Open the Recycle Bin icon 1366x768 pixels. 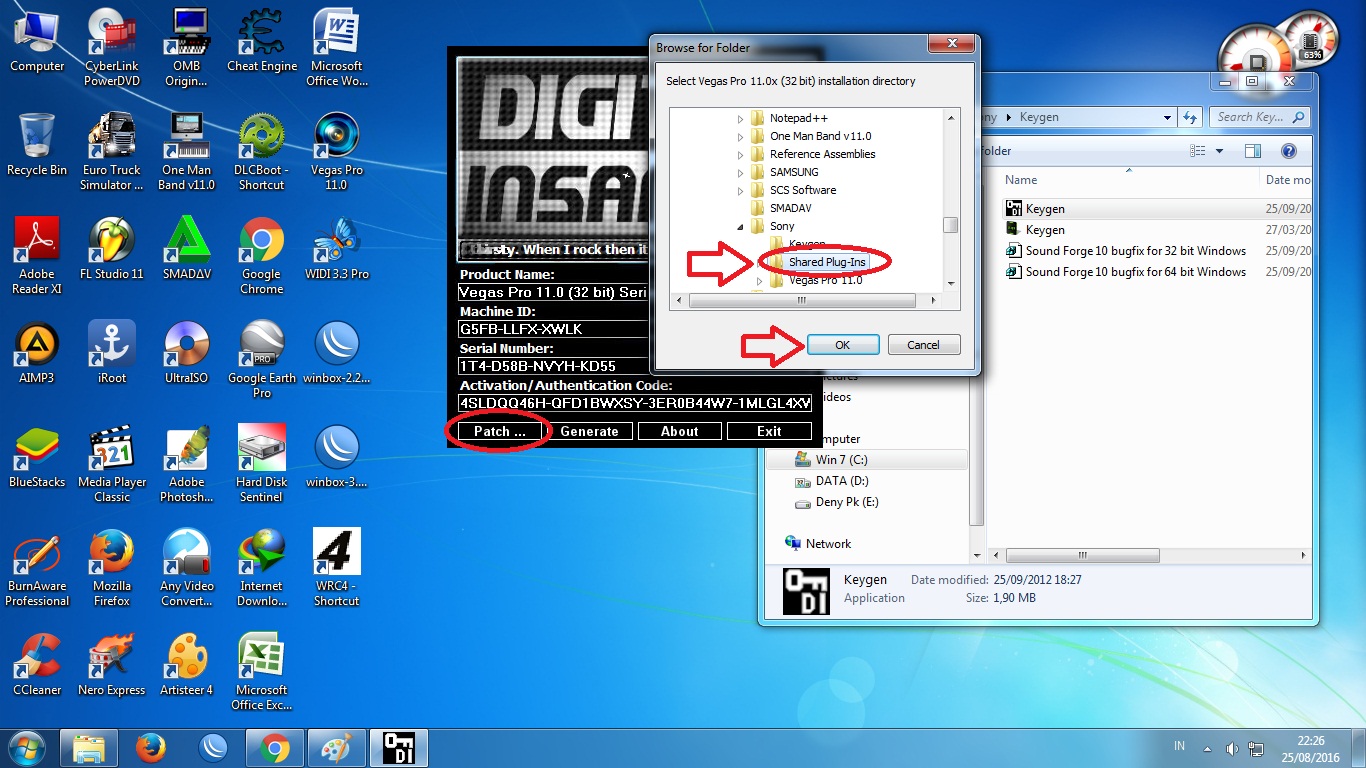click(x=37, y=144)
